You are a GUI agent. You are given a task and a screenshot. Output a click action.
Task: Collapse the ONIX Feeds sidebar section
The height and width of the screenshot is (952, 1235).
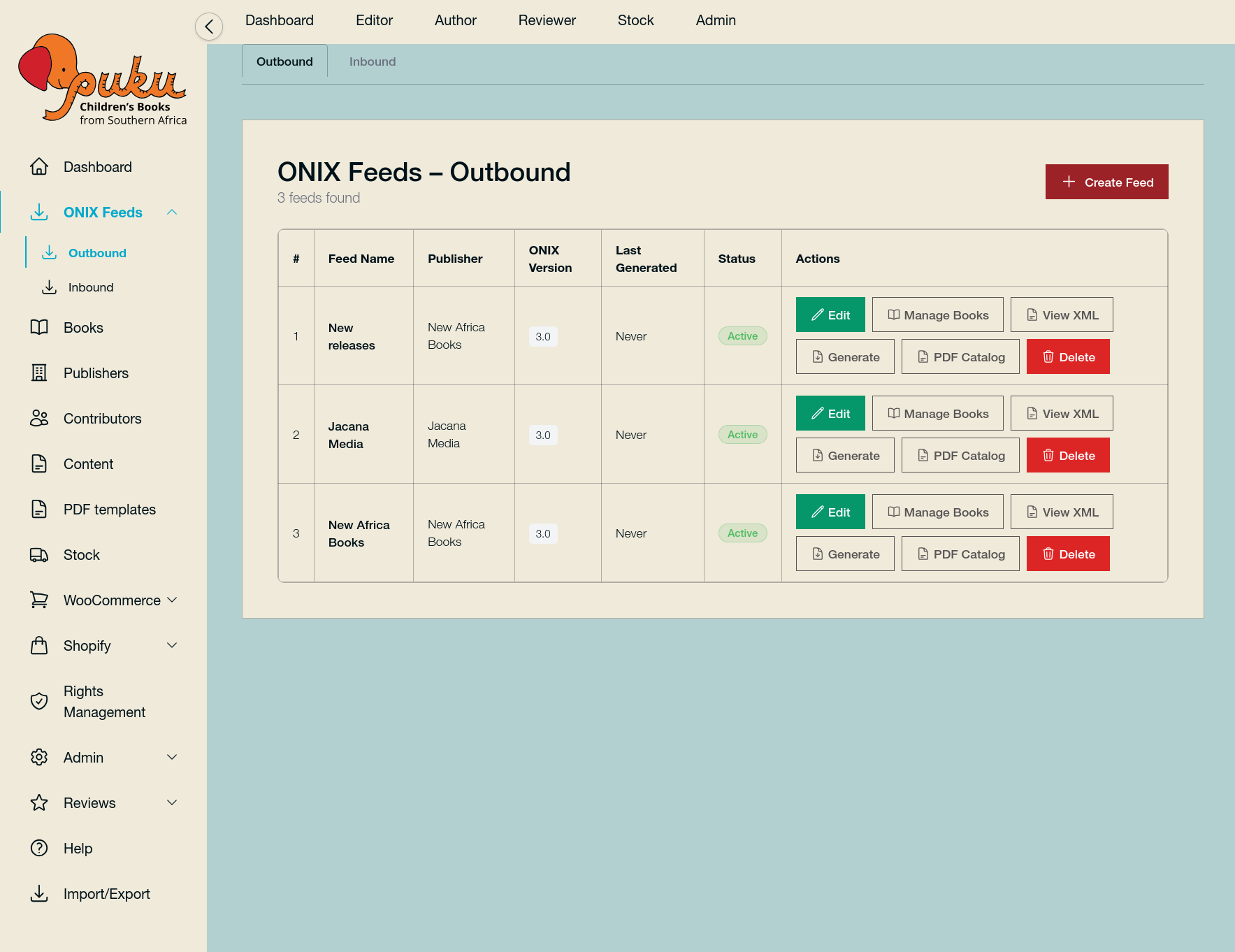point(172,212)
